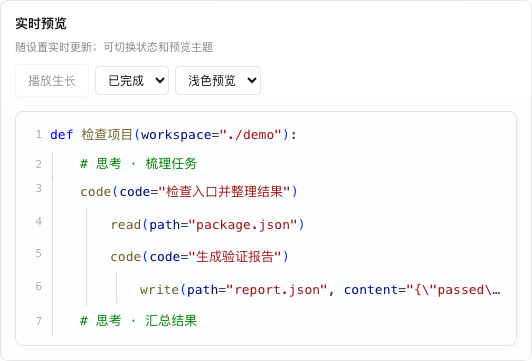The height and width of the screenshot is (361, 532).
Task: Click the write(path="report.json") line
Action: coord(320,290)
